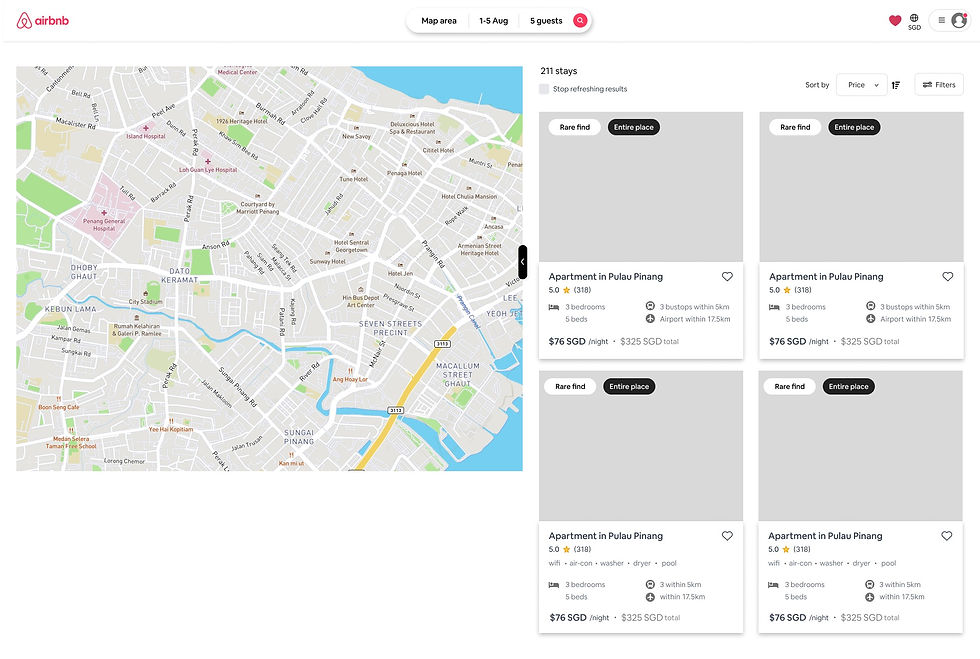980x659 pixels.
Task: Click the Entire place badge on bottom-left listing
Action: (629, 386)
